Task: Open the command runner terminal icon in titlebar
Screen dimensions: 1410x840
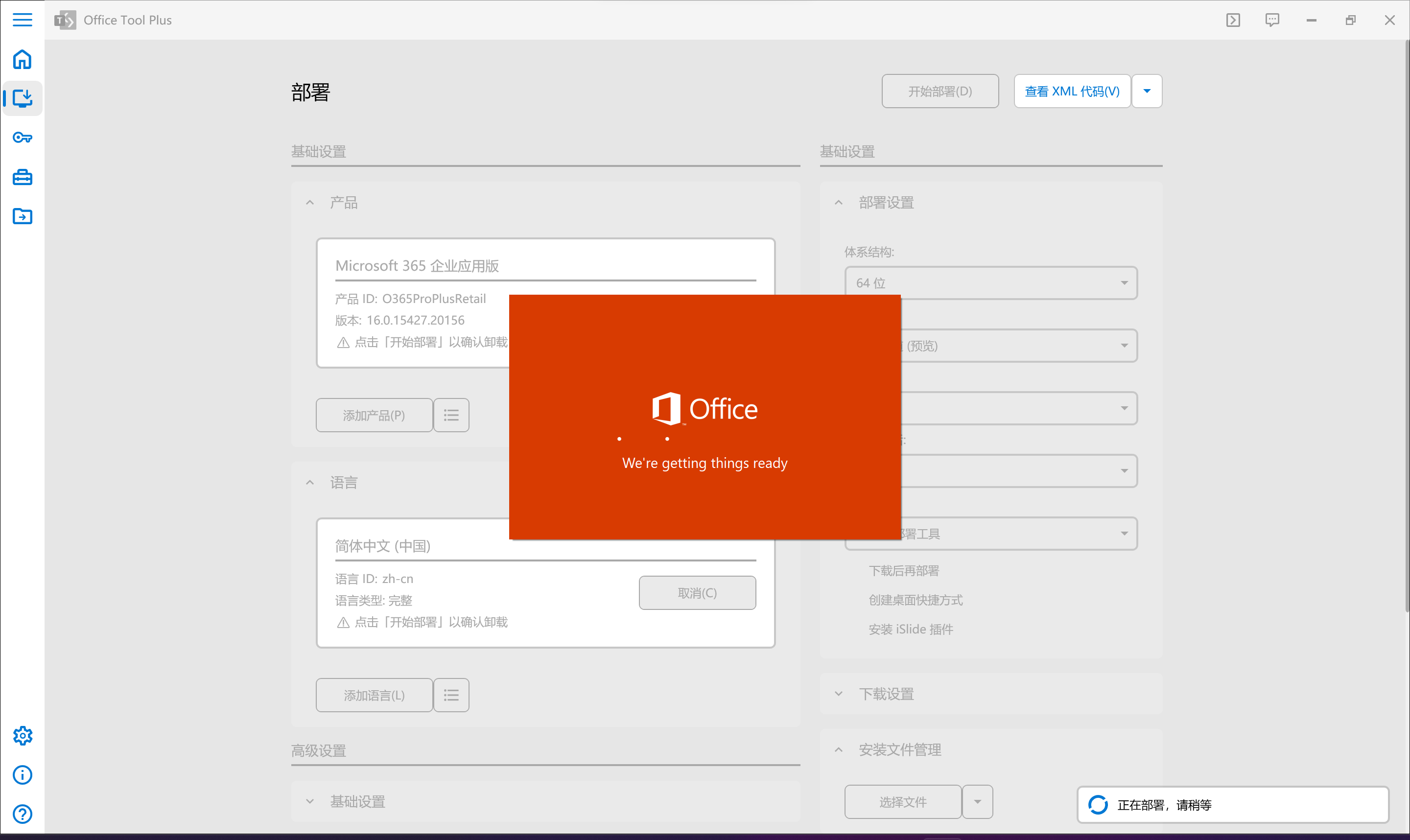Action: tap(1233, 20)
